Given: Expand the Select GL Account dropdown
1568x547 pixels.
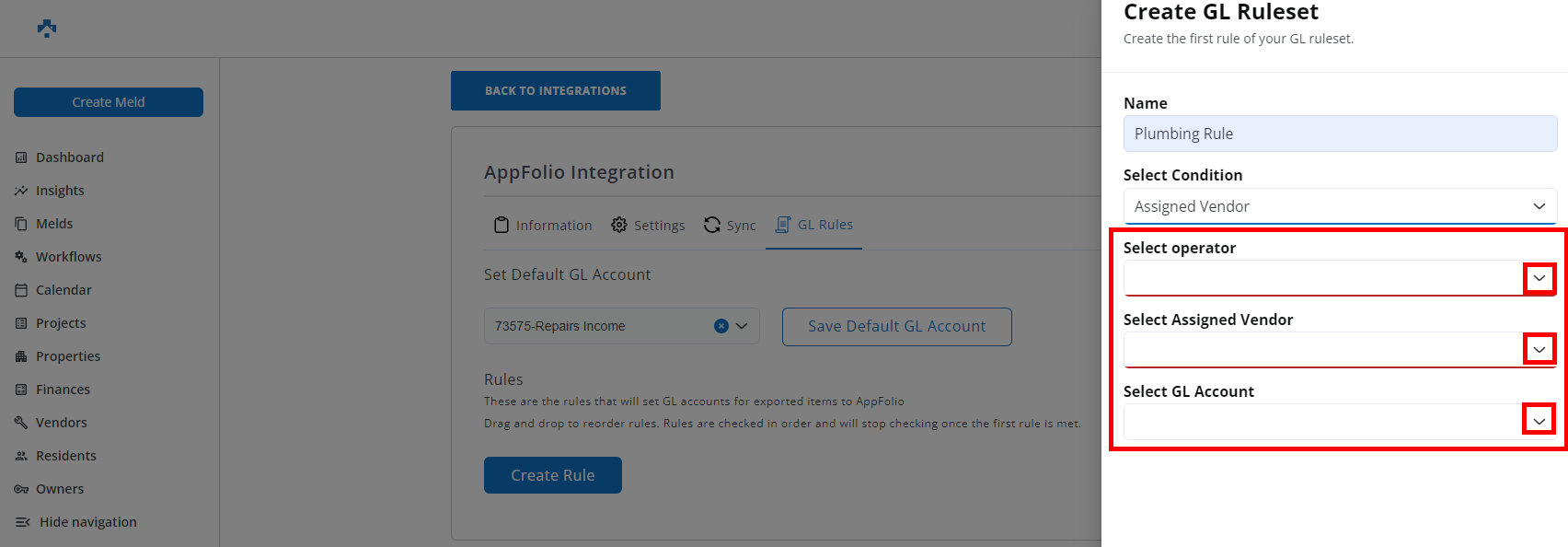Looking at the screenshot, I should [x=1539, y=421].
